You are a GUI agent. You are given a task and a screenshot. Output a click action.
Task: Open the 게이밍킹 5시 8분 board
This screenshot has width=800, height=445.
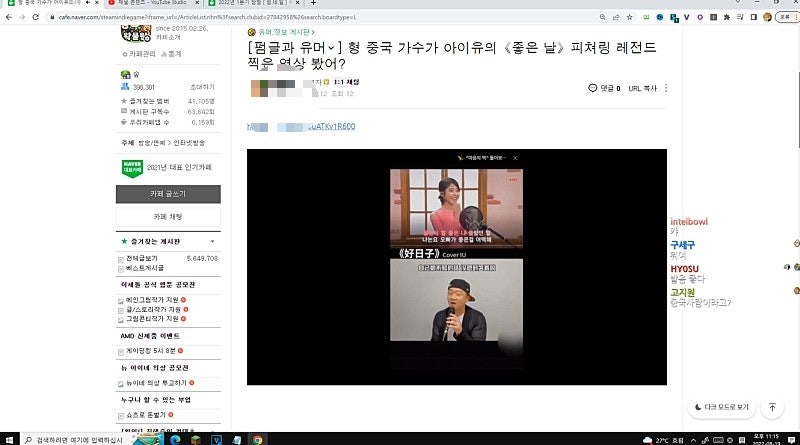pos(151,351)
